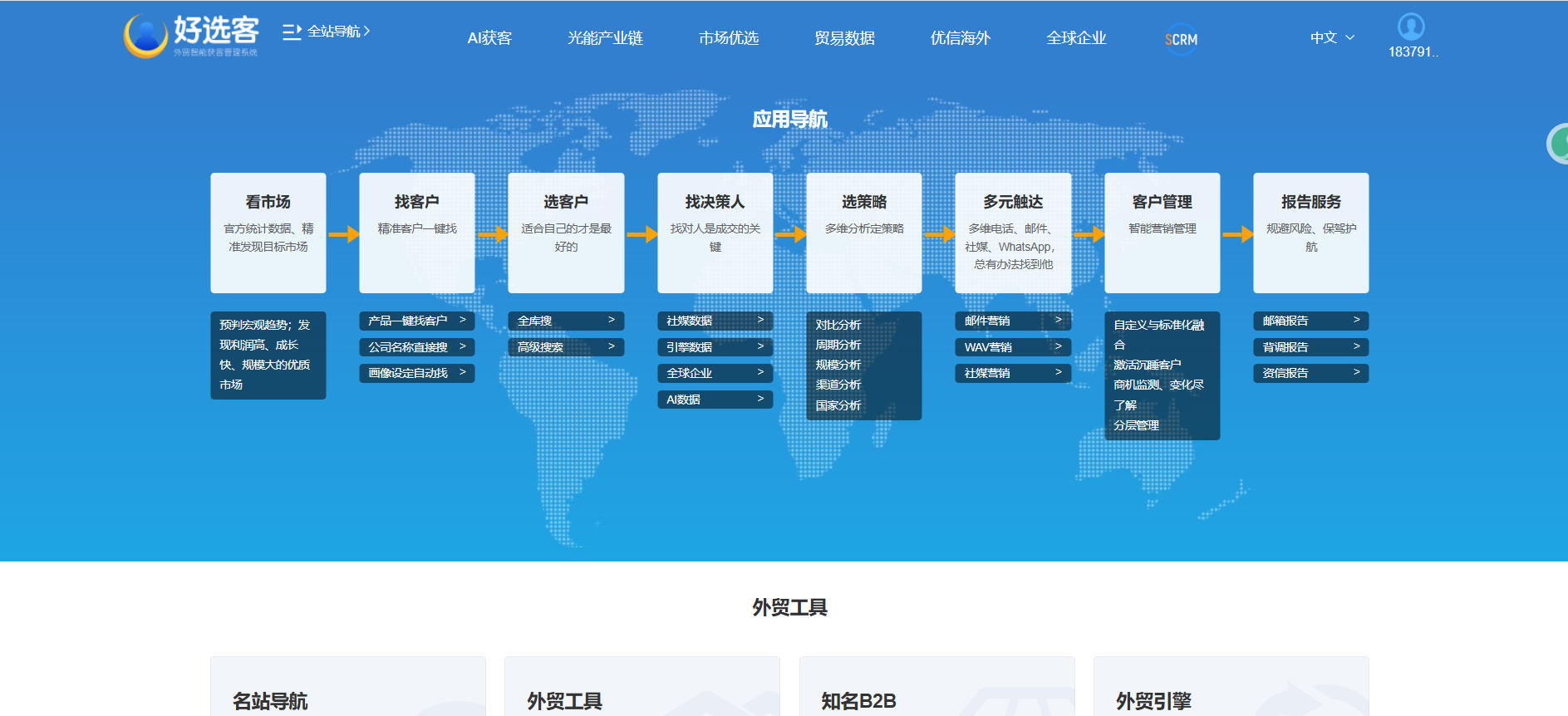Open the user account avatar icon
The width and height of the screenshot is (1568, 716).
[1410, 27]
